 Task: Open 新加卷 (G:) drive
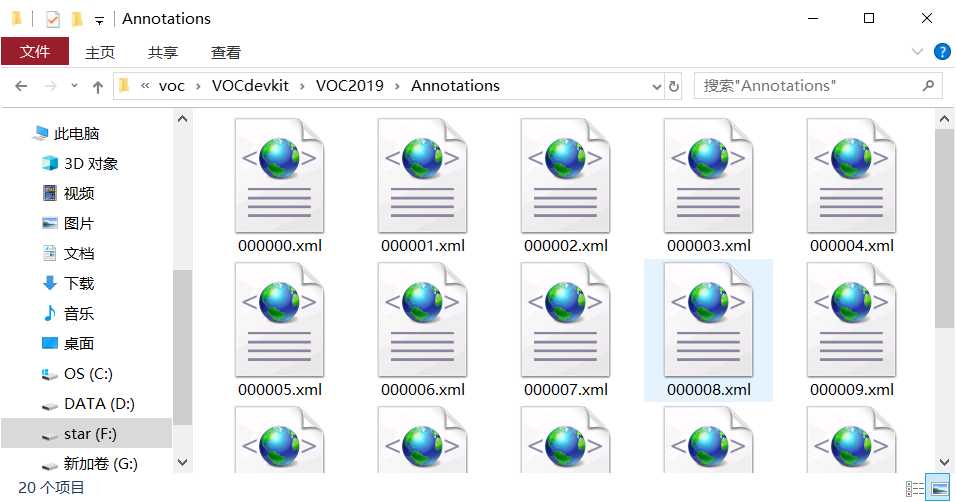(x=90, y=464)
